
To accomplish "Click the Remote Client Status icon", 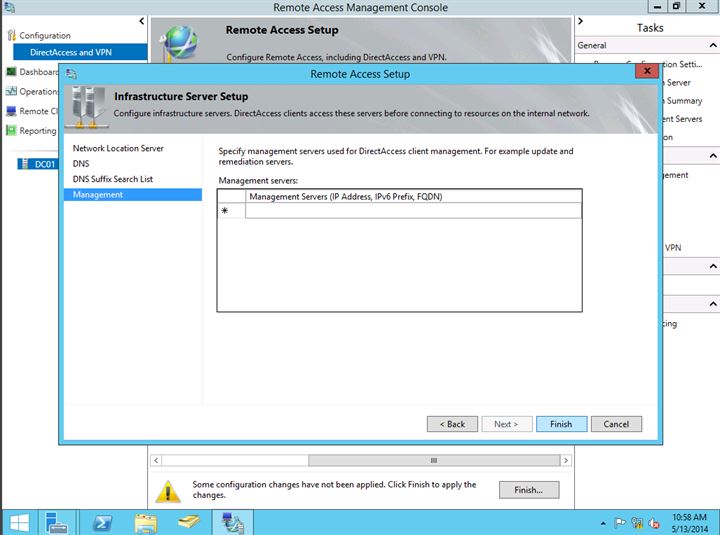I will click(11, 111).
